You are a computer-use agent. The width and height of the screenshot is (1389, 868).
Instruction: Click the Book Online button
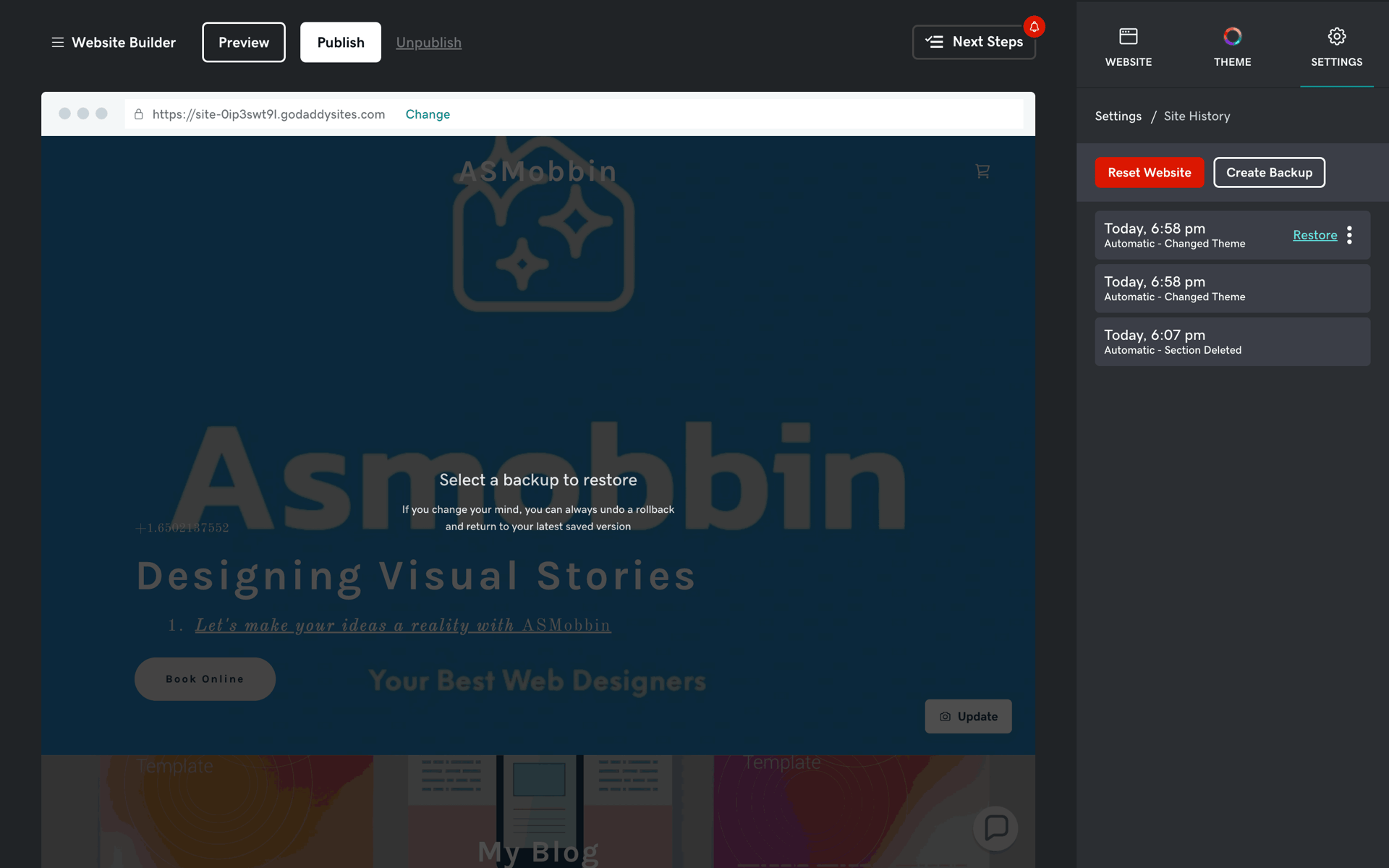point(205,679)
